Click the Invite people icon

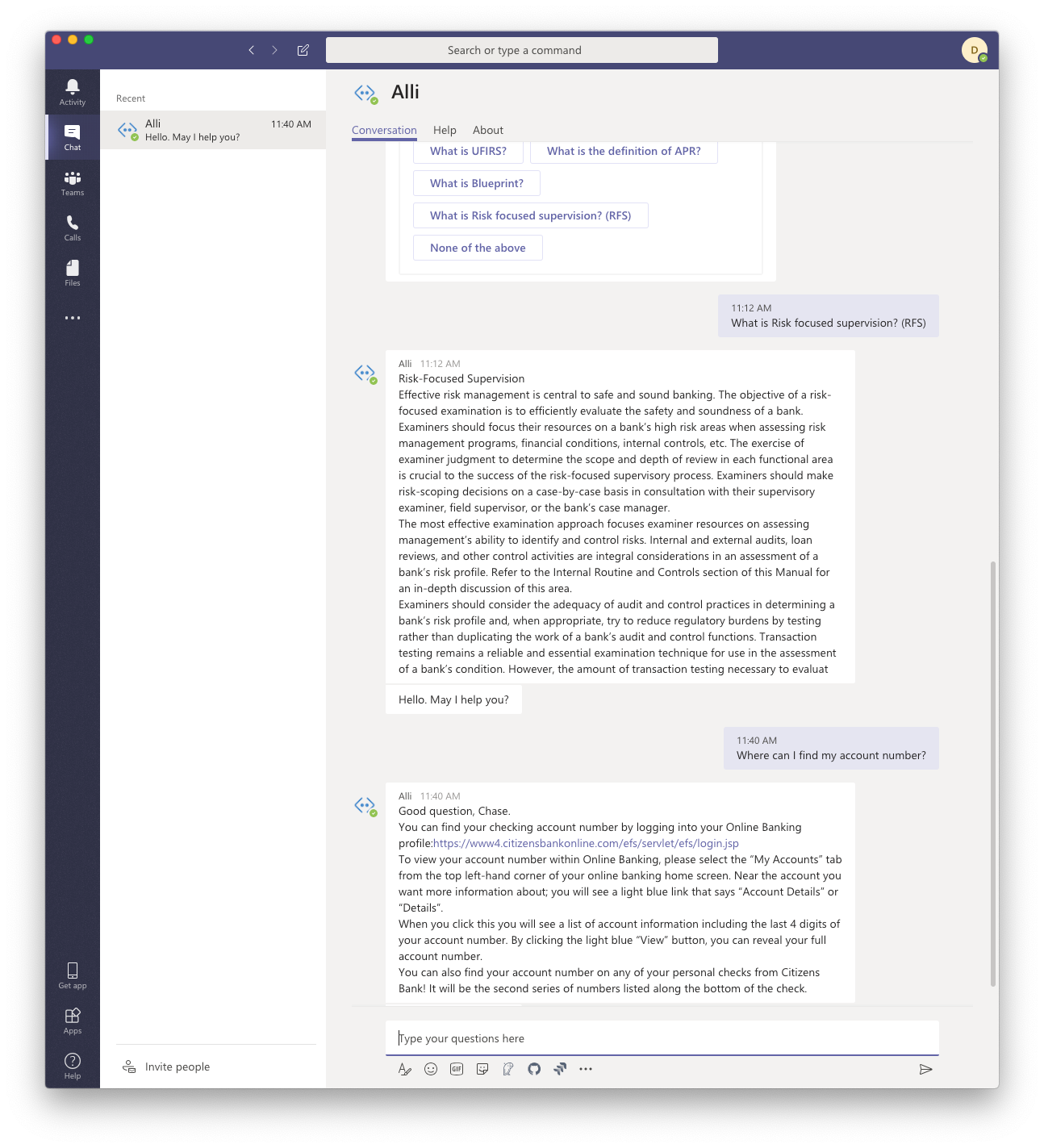129,1067
